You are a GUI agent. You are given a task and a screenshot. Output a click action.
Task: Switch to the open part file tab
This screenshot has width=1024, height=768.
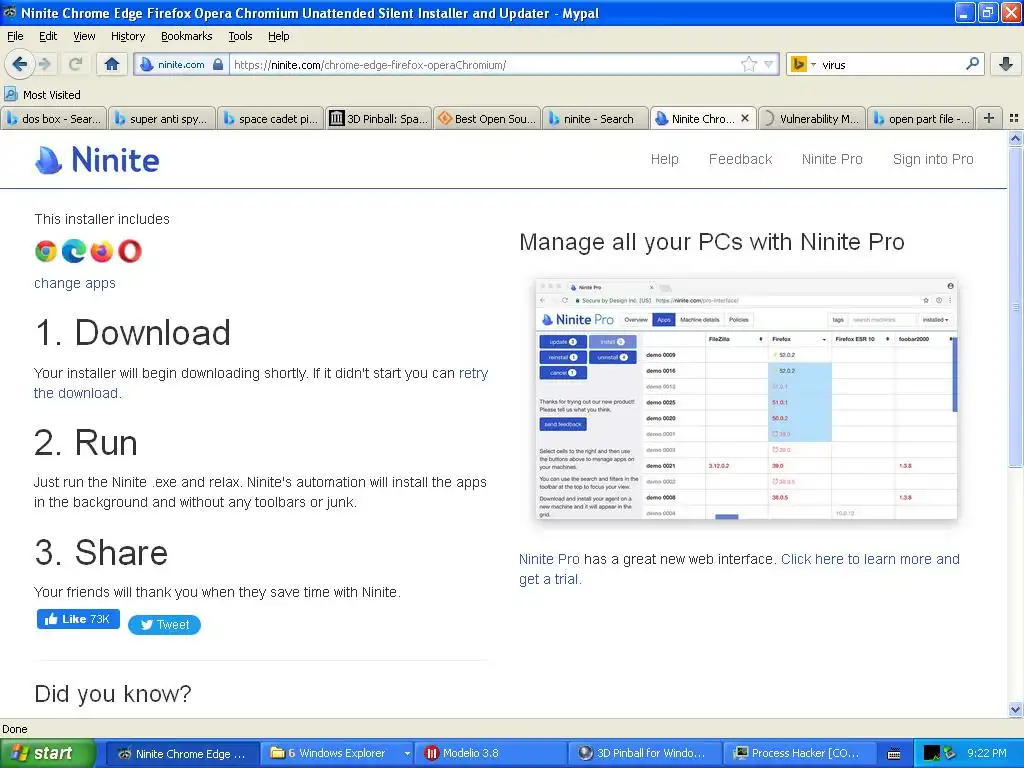(920, 118)
